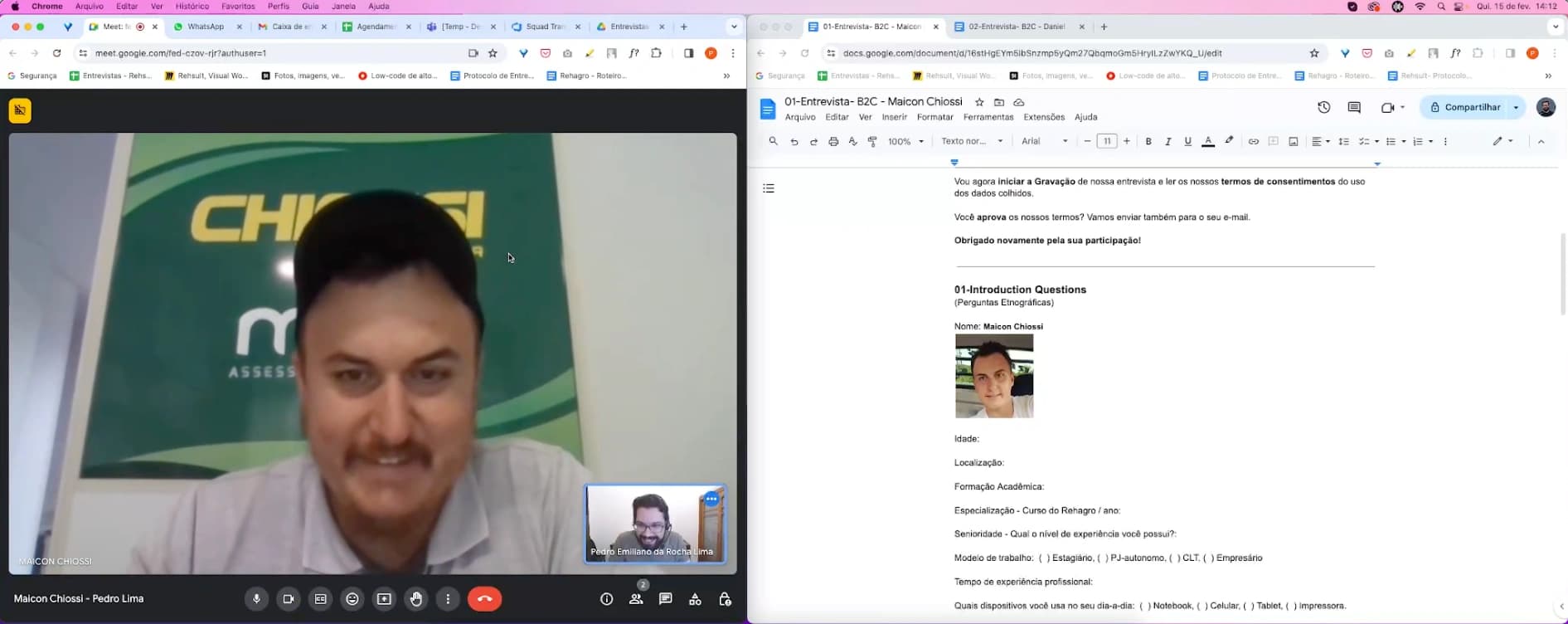Click font size field showing 11
This screenshot has width=1568, height=624.
pos(1107,141)
